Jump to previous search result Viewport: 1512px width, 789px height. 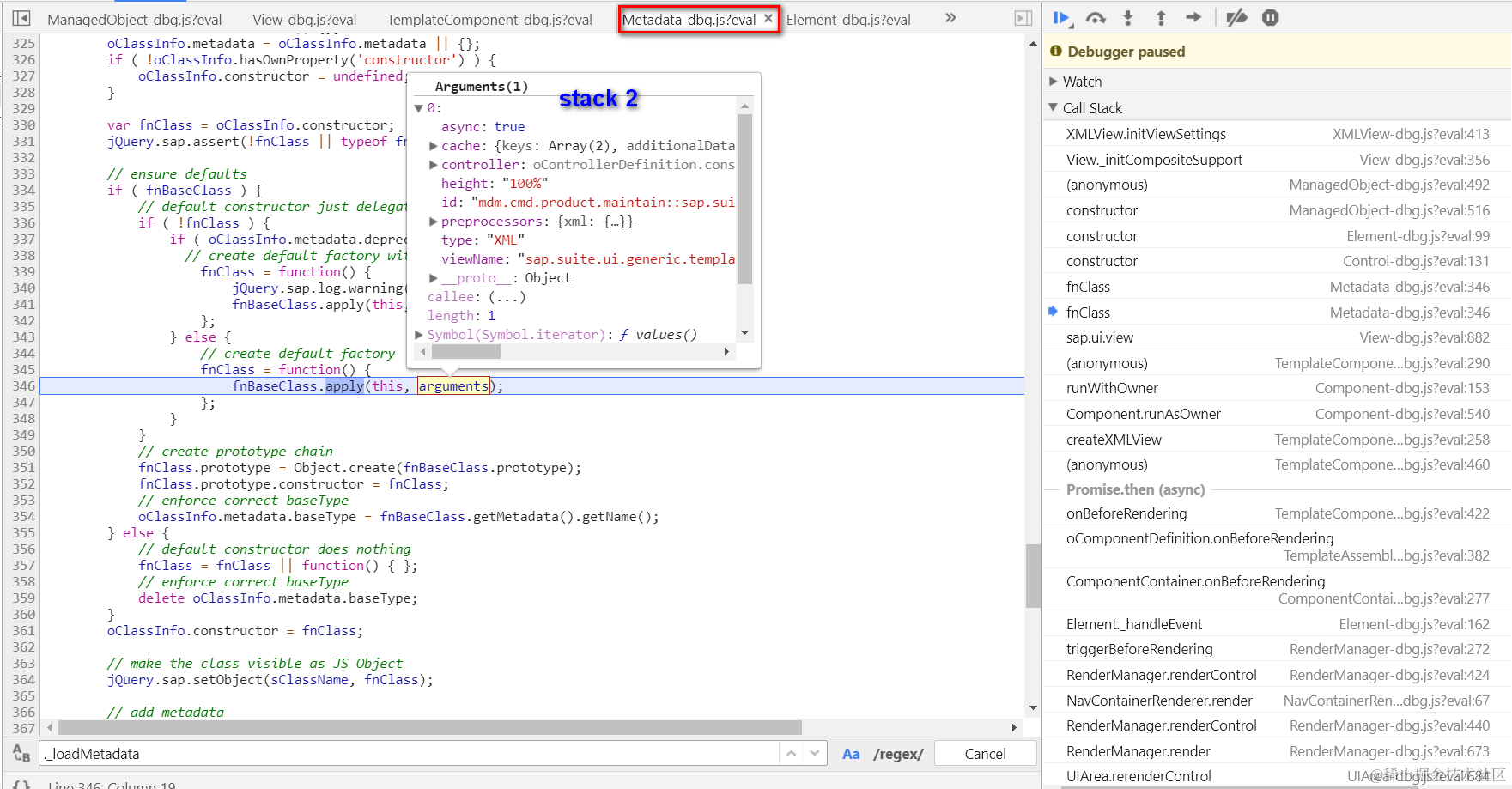(792, 753)
